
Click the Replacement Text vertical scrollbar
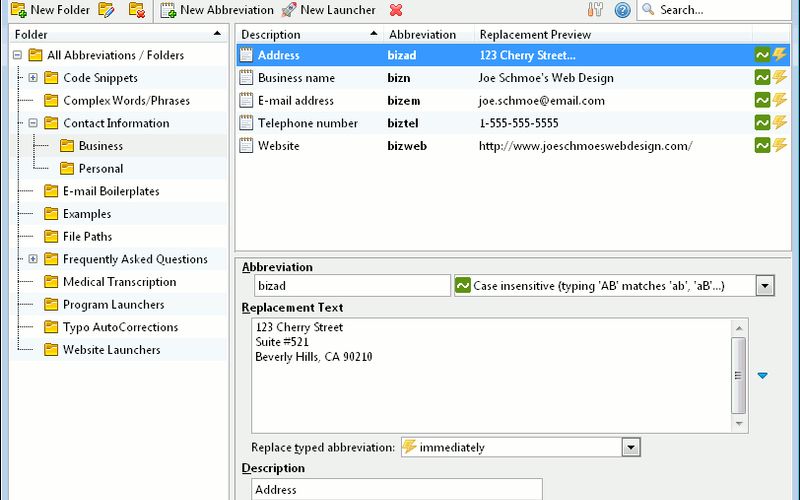coord(738,376)
